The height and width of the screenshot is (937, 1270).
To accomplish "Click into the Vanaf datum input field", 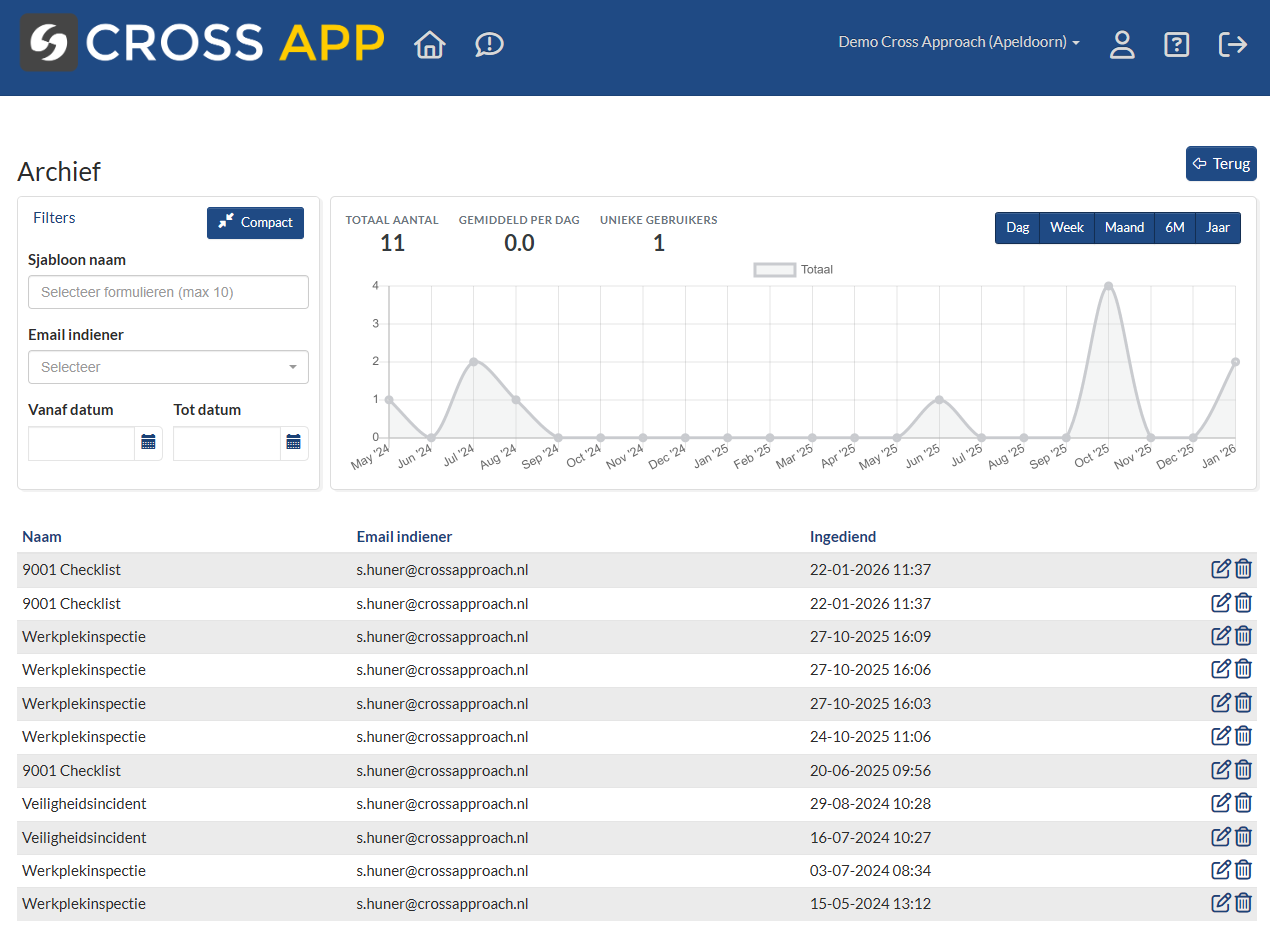I will [x=82, y=443].
